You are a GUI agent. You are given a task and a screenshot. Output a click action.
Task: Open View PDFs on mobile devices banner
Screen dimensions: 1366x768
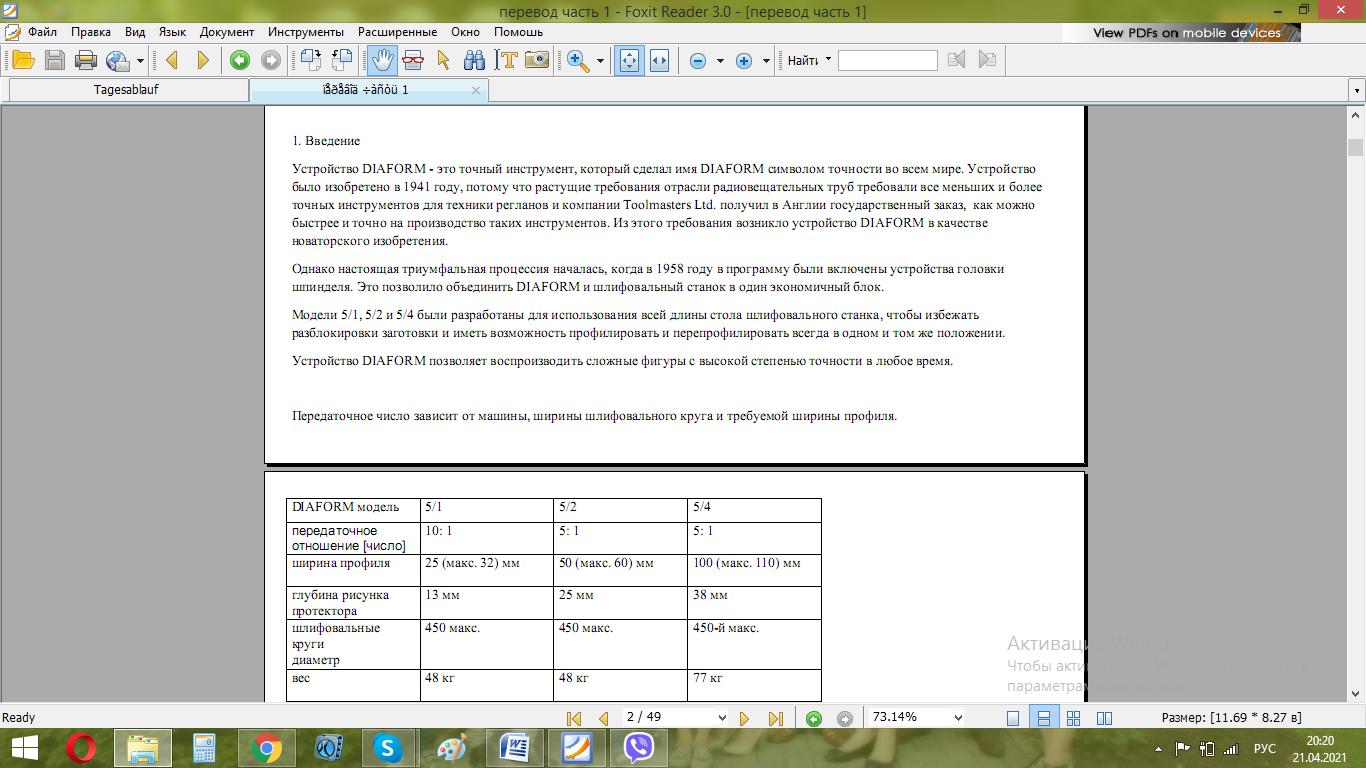(1182, 33)
